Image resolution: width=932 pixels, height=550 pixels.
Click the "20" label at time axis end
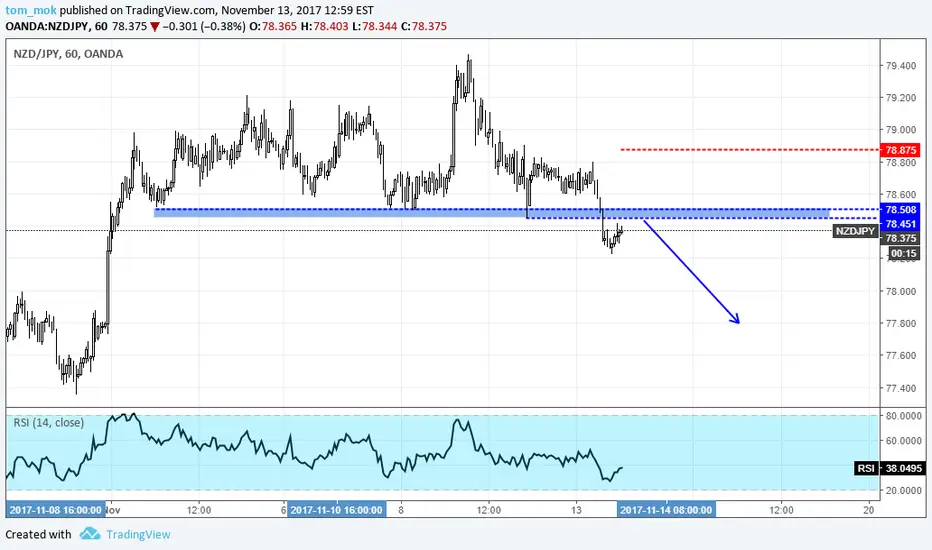(868, 510)
